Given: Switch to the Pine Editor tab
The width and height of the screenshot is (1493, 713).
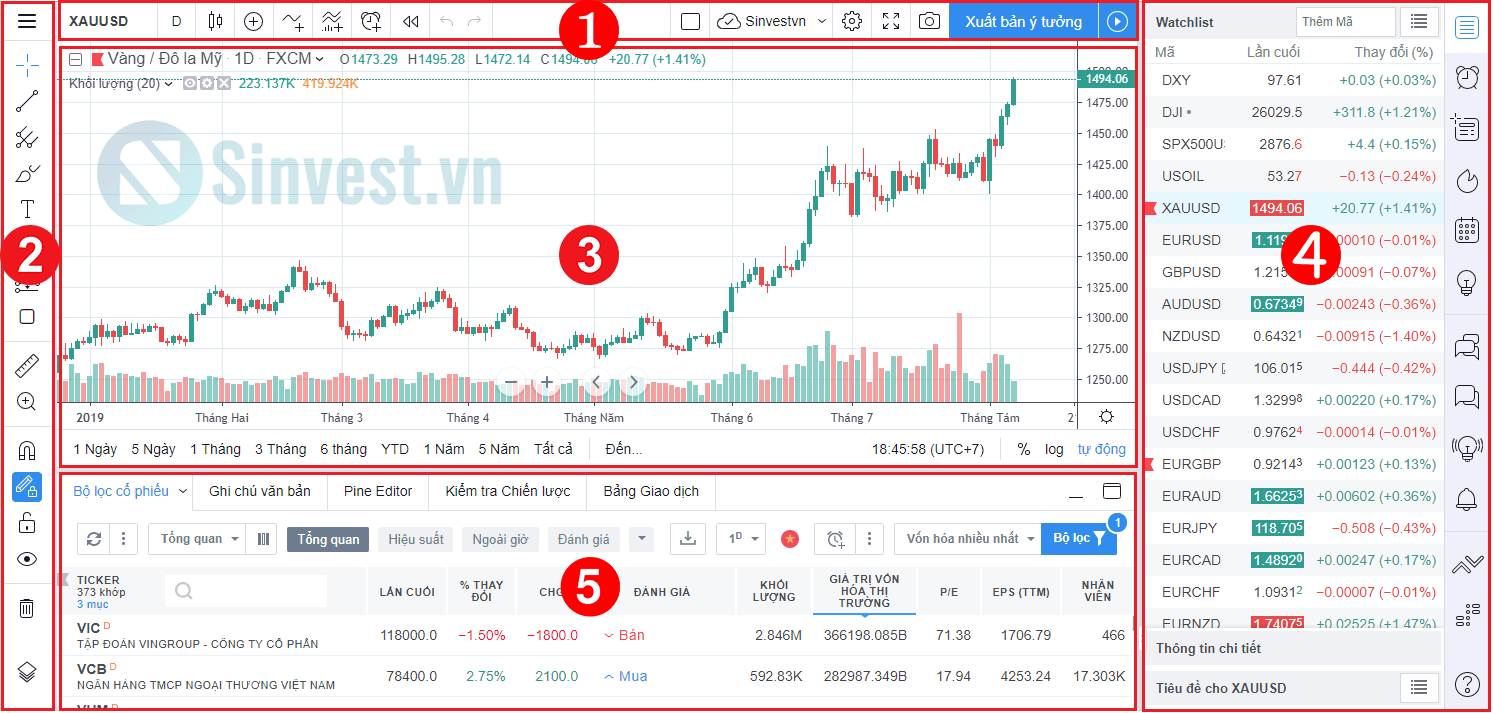Looking at the screenshot, I should 378,491.
